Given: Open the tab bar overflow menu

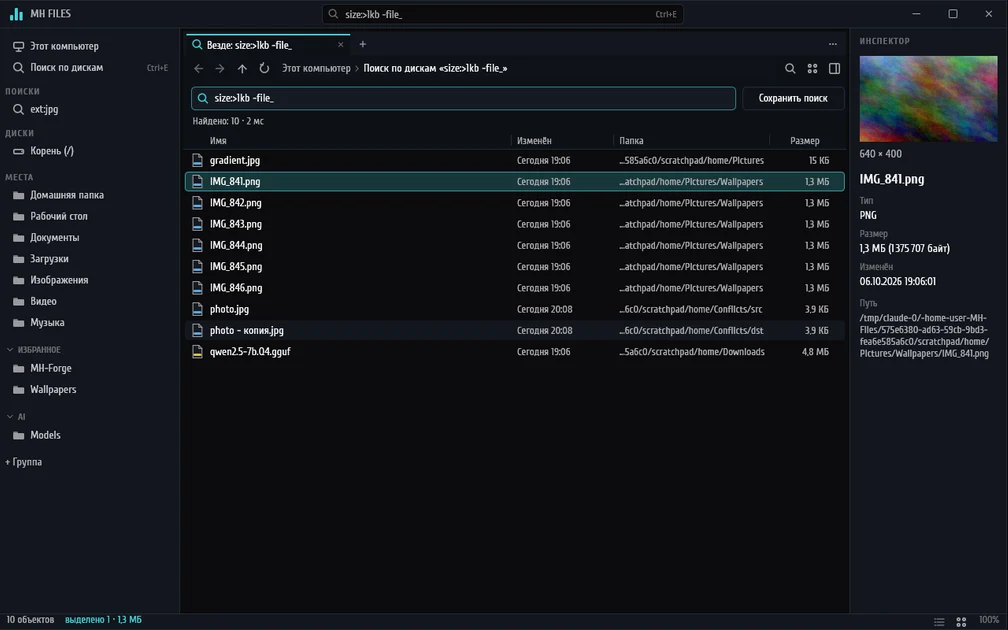Looking at the screenshot, I should pyautogui.click(x=832, y=44).
